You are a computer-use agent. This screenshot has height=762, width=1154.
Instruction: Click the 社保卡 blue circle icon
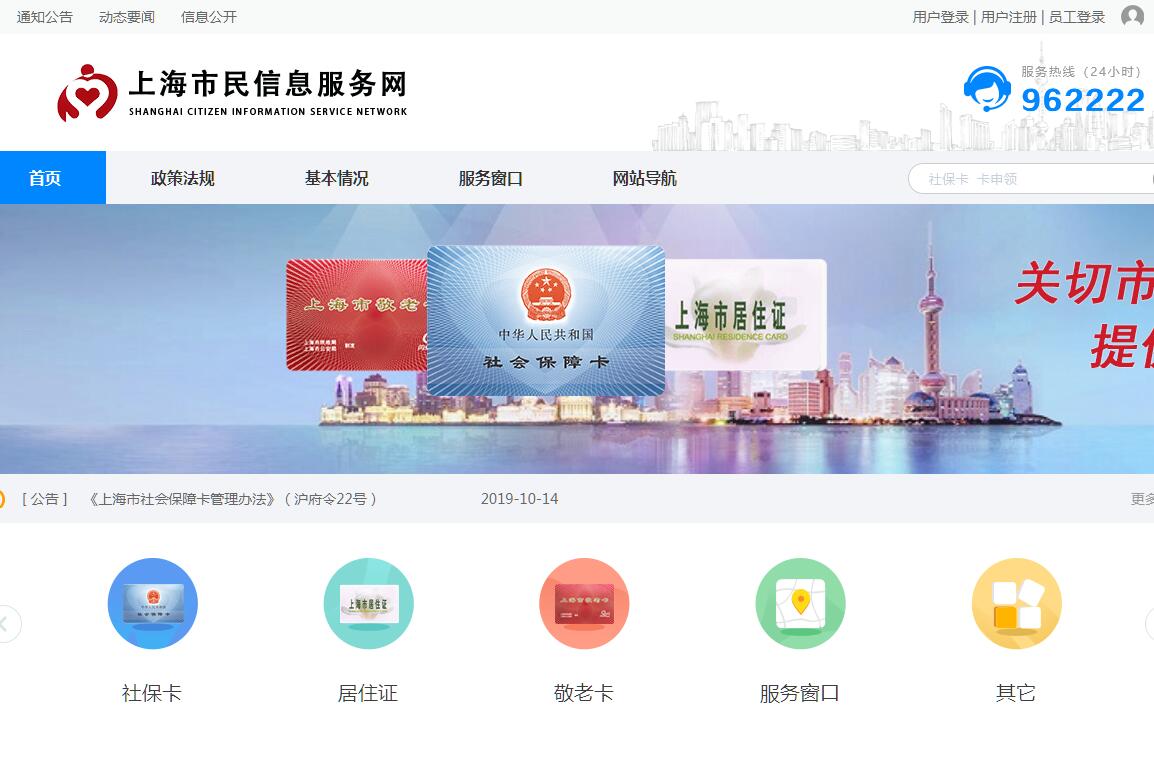click(152, 603)
